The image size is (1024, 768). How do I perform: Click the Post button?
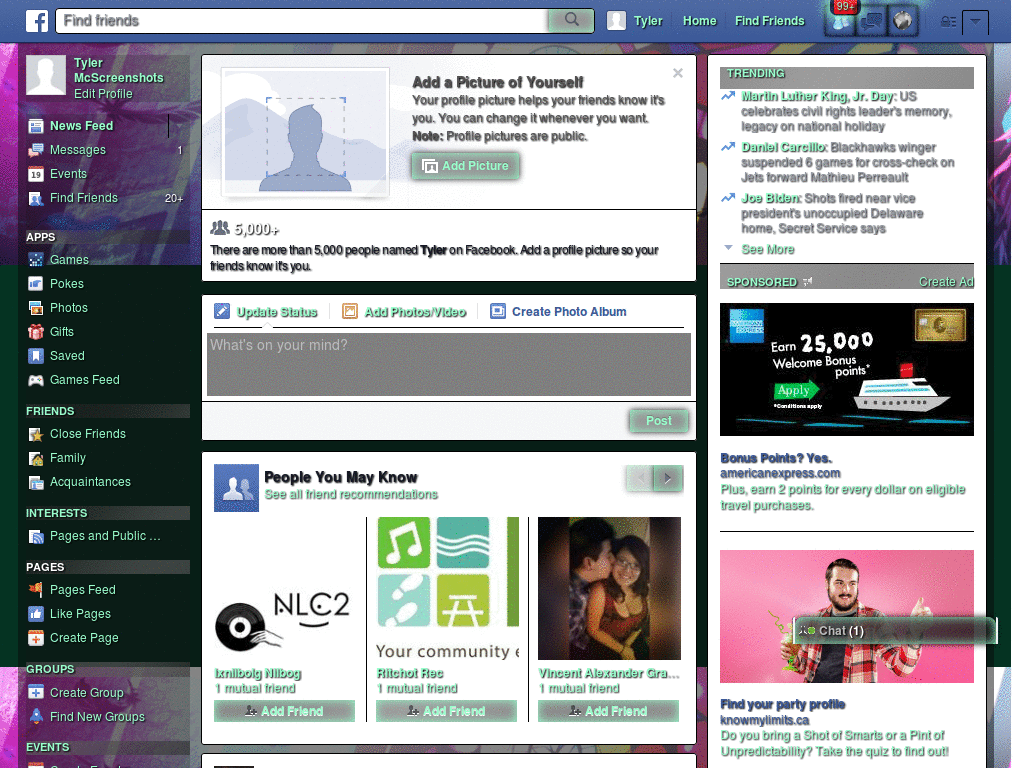click(659, 421)
